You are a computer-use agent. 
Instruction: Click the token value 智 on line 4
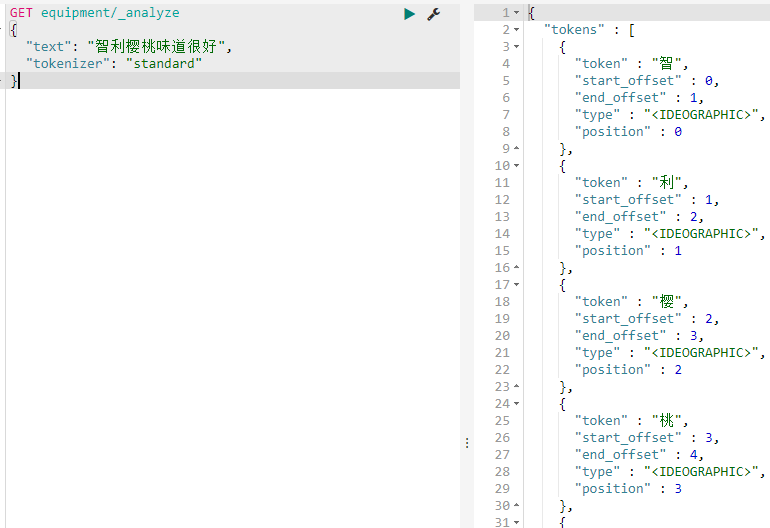(x=666, y=64)
